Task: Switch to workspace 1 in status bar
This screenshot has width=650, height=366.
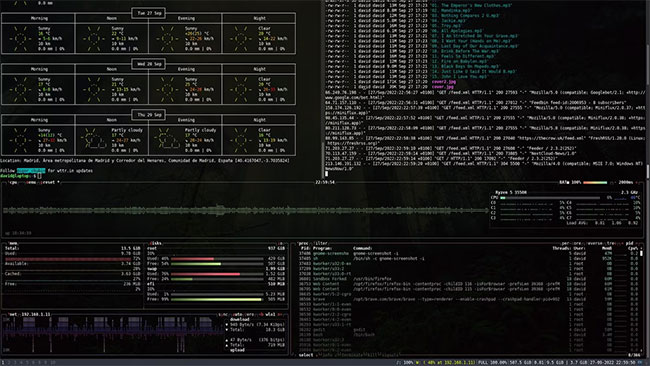Action: coord(3,363)
